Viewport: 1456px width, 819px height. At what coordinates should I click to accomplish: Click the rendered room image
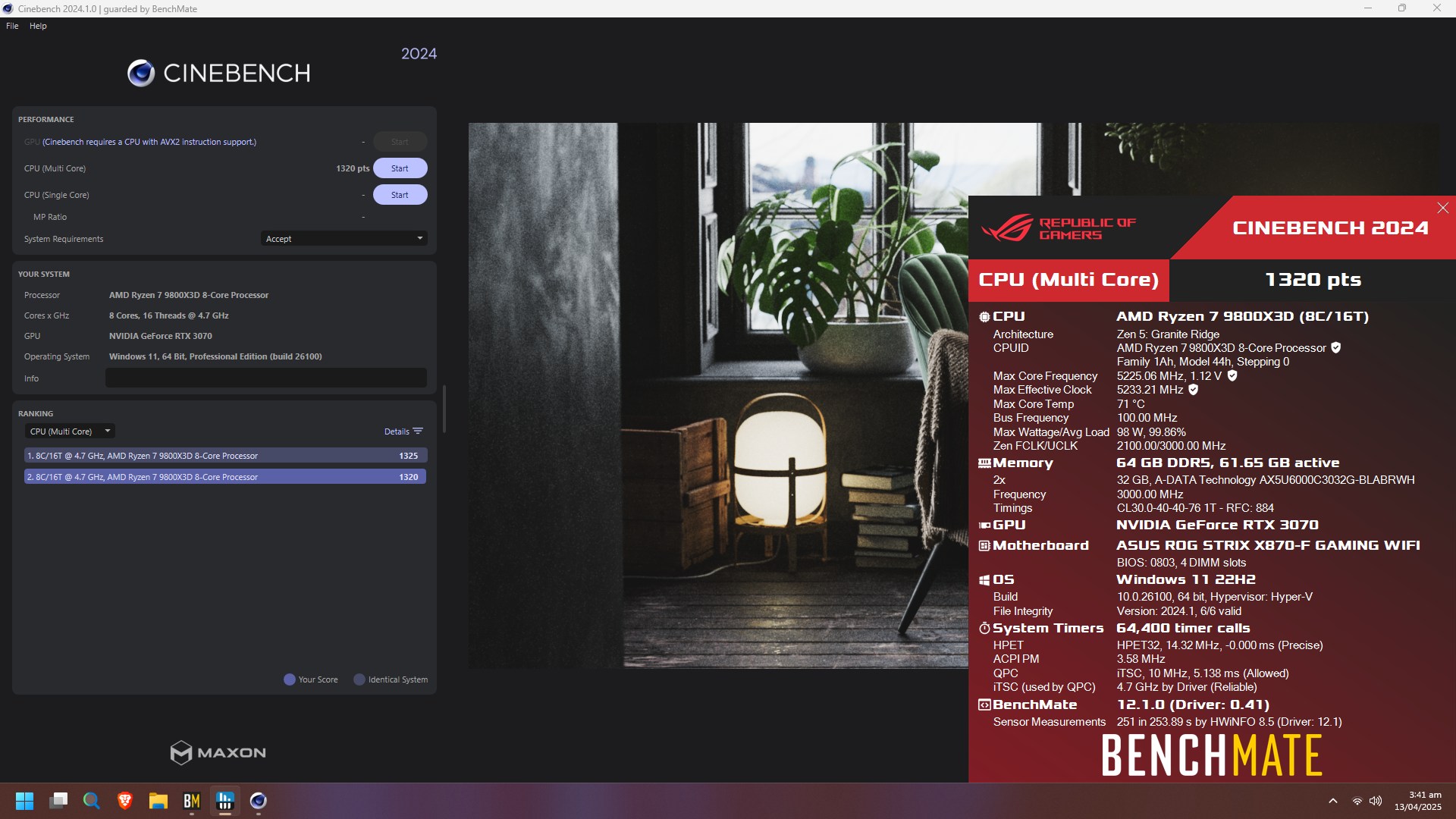717,395
